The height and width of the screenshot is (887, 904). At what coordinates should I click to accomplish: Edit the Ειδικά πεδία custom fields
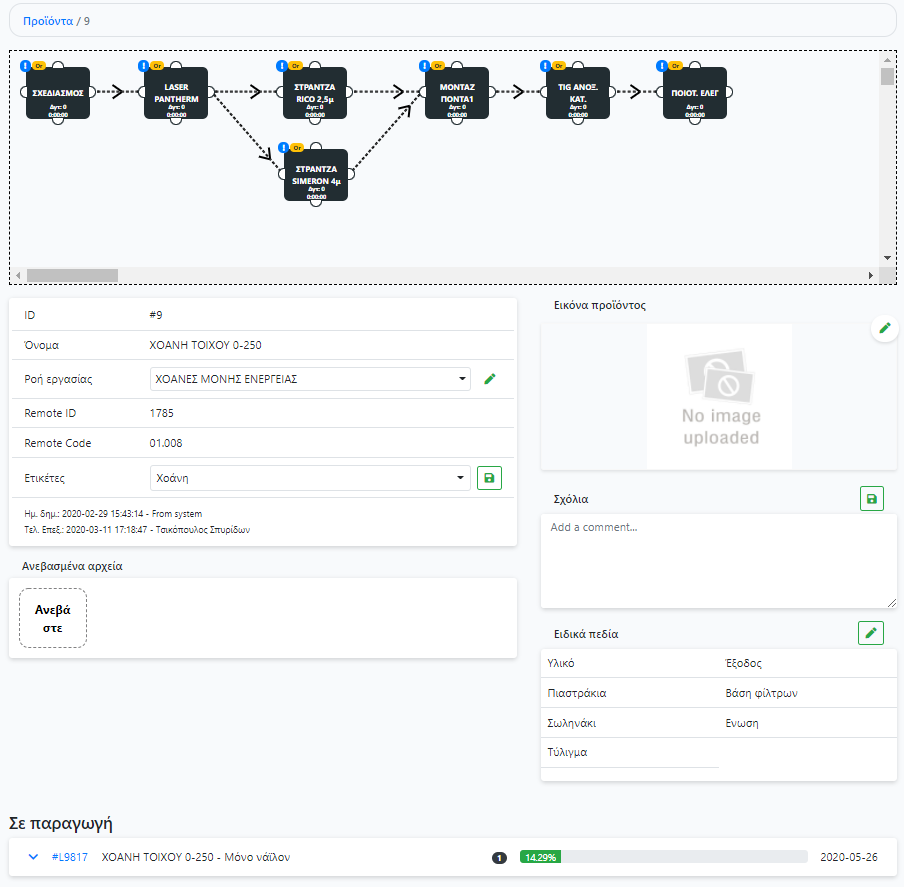click(x=871, y=633)
